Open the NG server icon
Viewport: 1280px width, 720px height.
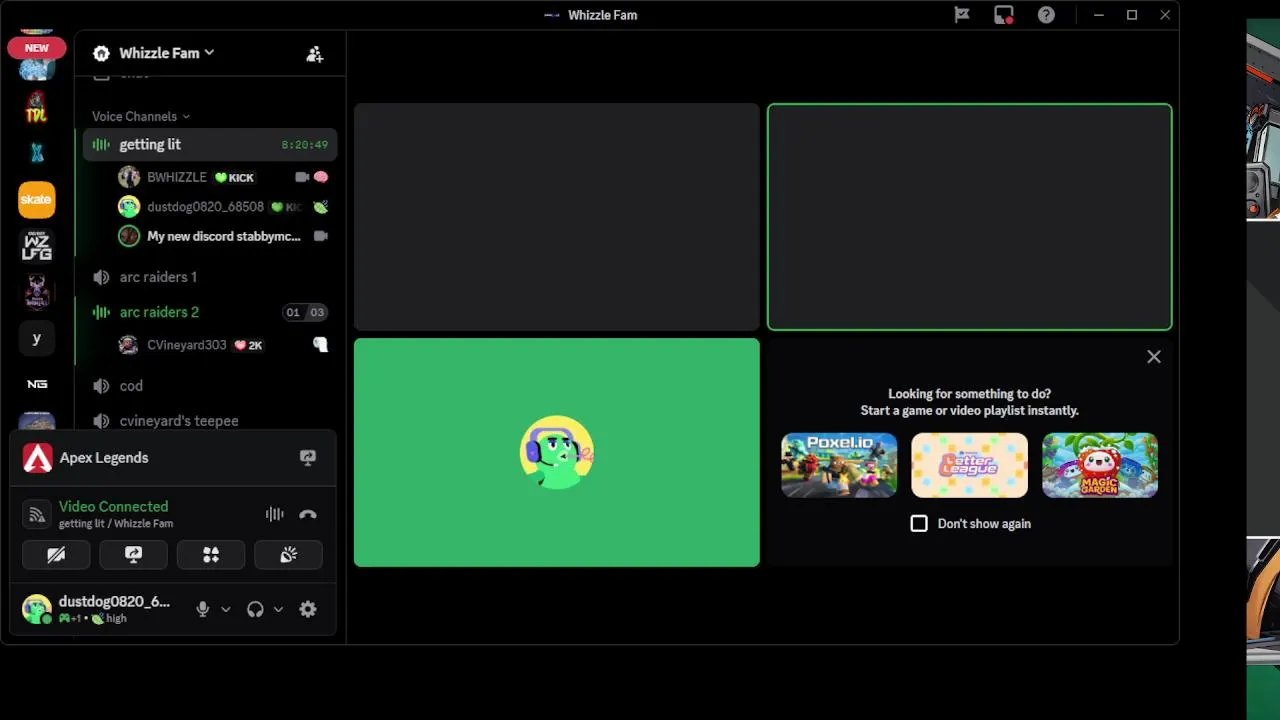tap(37, 384)
